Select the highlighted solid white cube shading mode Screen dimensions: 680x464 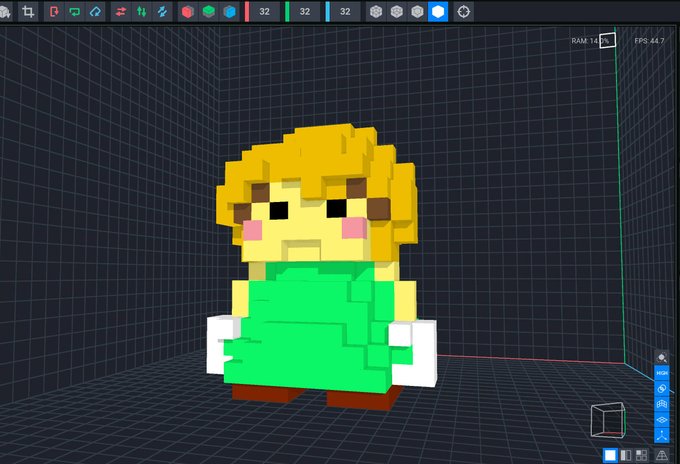pyautogui.click(x=438, y=12)
